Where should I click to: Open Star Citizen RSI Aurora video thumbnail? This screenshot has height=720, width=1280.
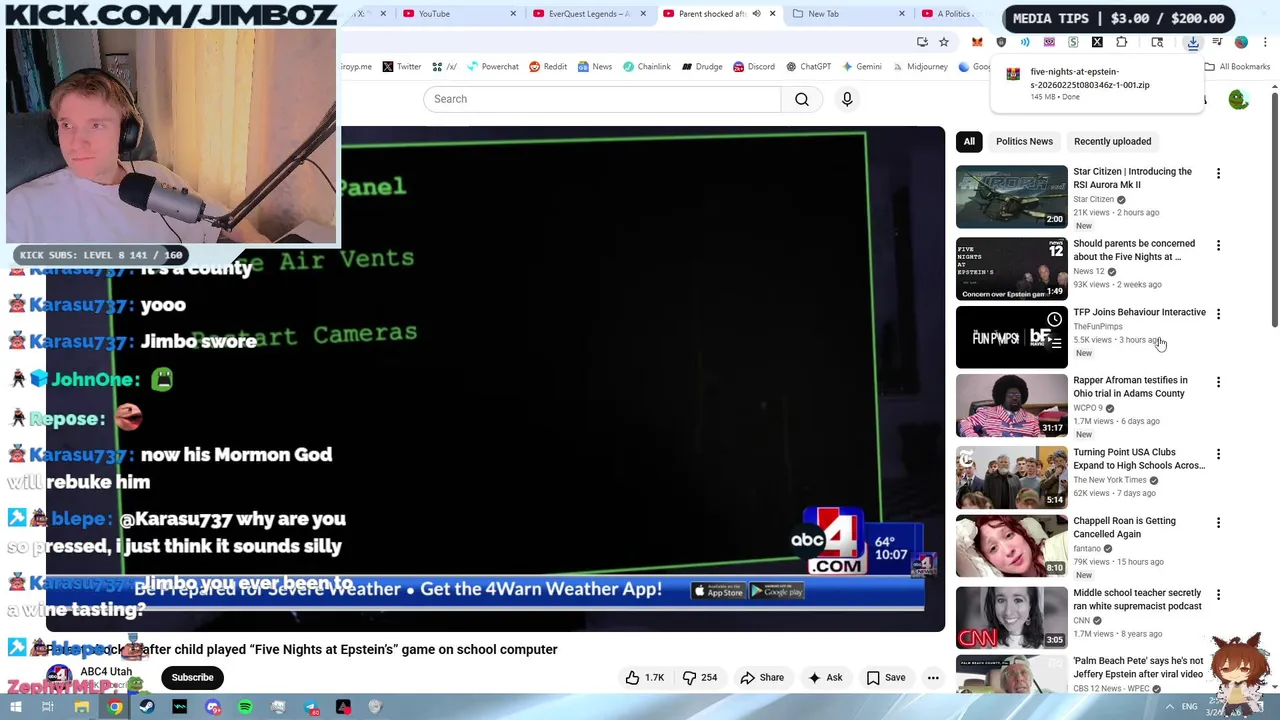(x=1011, y=197)
